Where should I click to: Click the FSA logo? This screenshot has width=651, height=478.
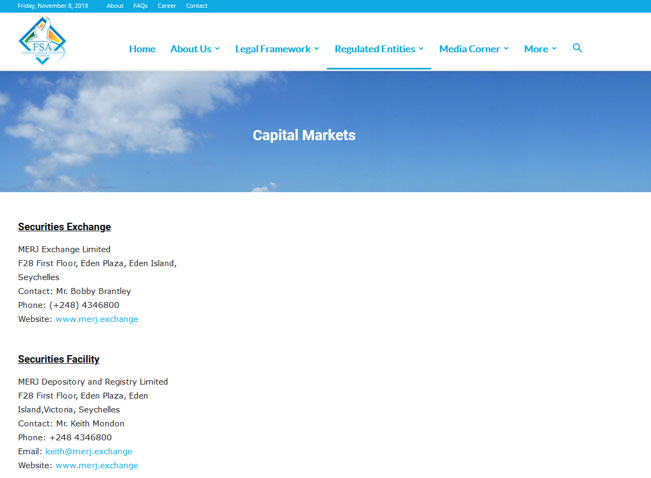(42, 41)
